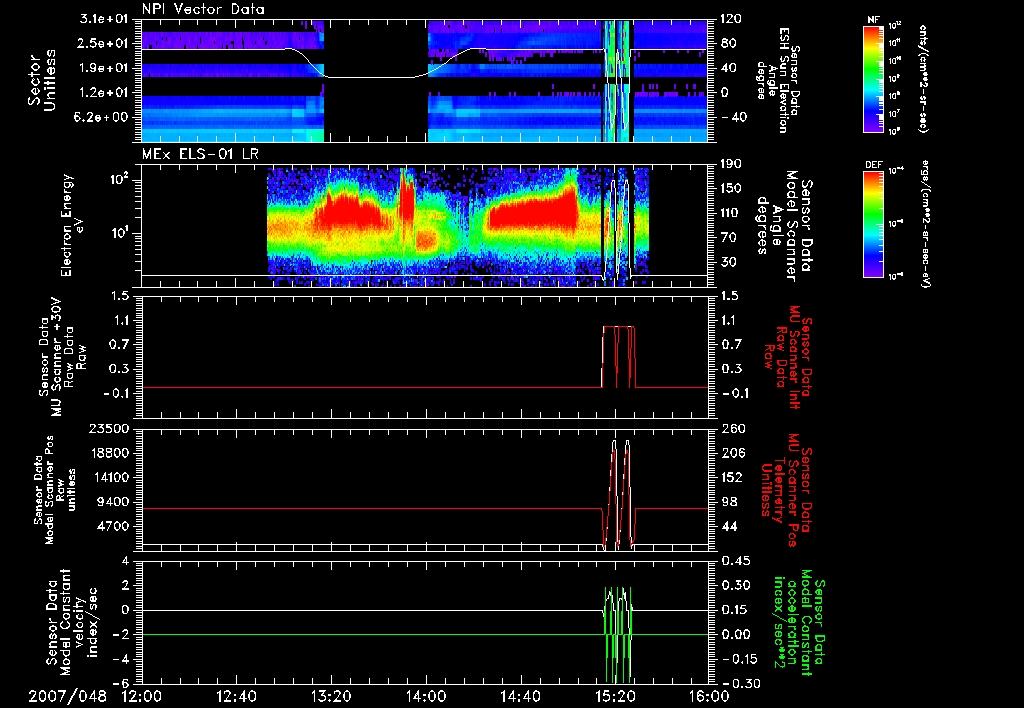Click the "80" sun elevation tick label
Viewport: 1024px width, 708px height.
729,44
